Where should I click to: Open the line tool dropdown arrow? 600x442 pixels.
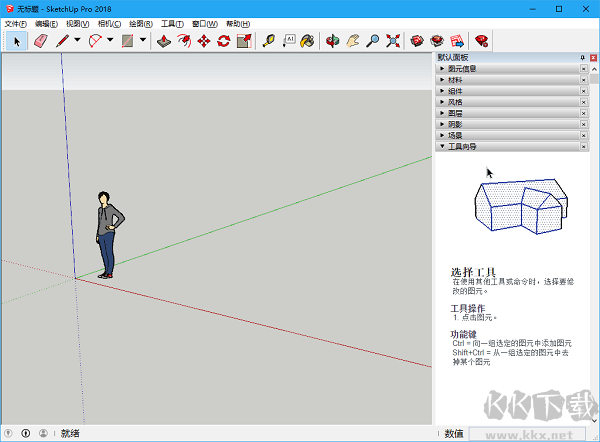pyautogui.click(x=77, y=41)
